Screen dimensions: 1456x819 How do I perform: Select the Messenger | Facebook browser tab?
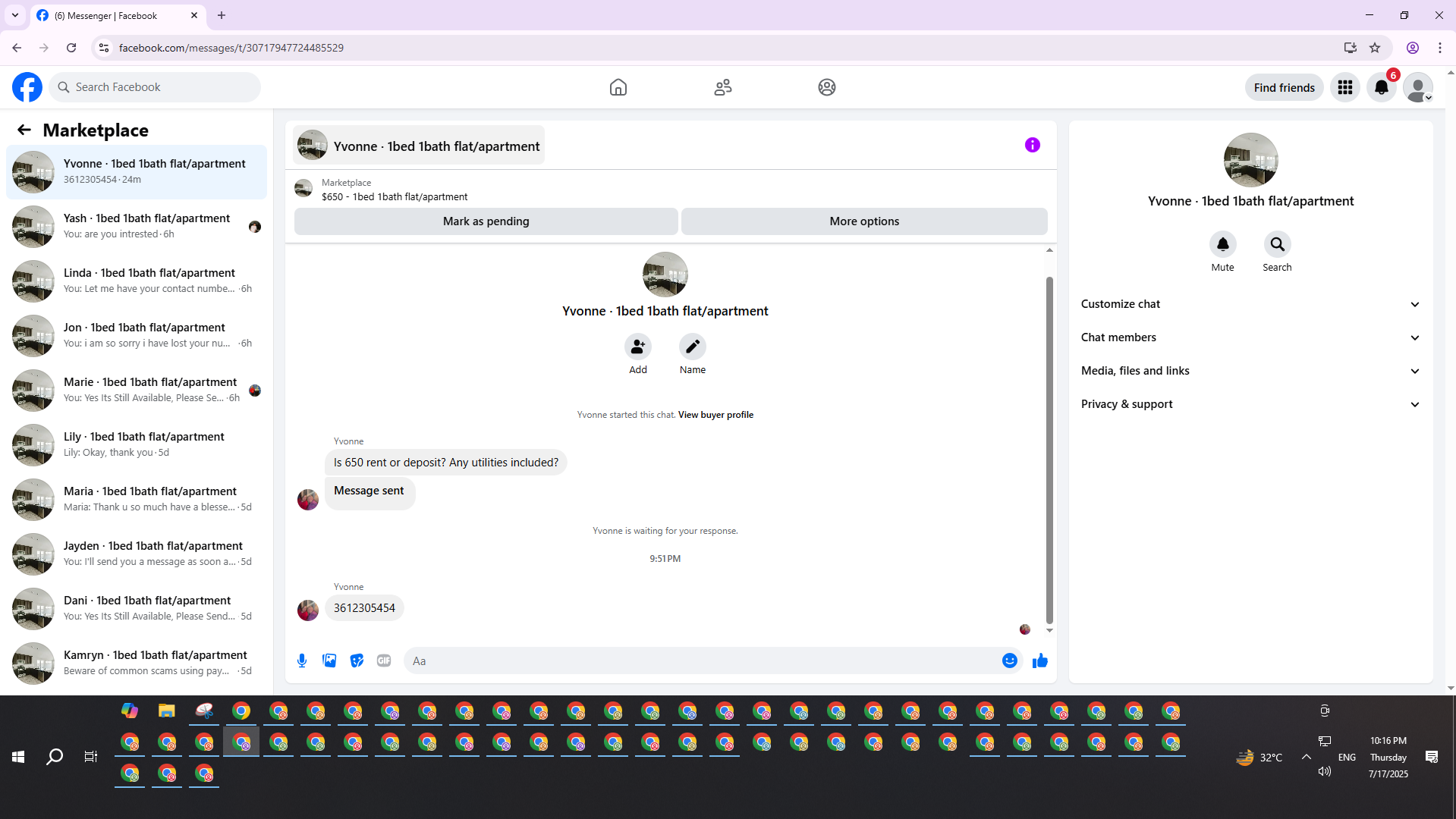click(x=118, y=15)
